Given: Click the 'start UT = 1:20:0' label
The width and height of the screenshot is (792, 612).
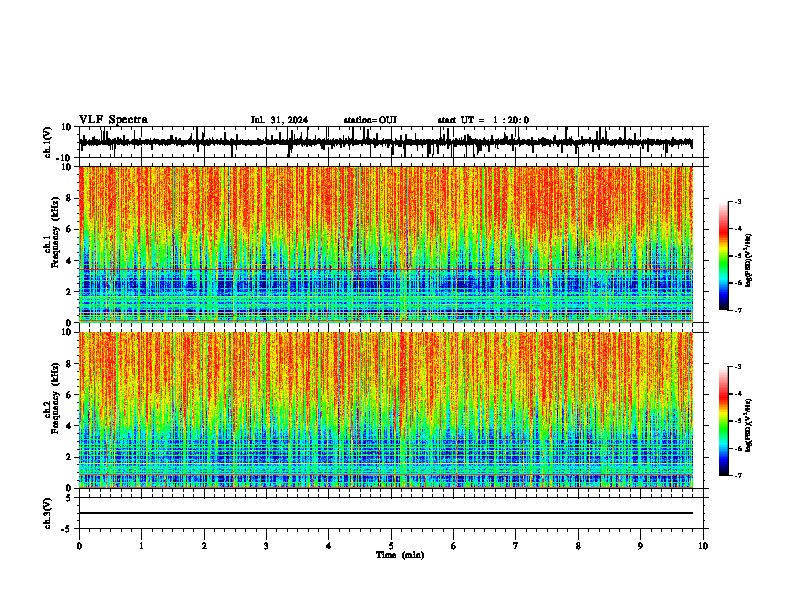Looking at the screenshot, I should 483,120.
